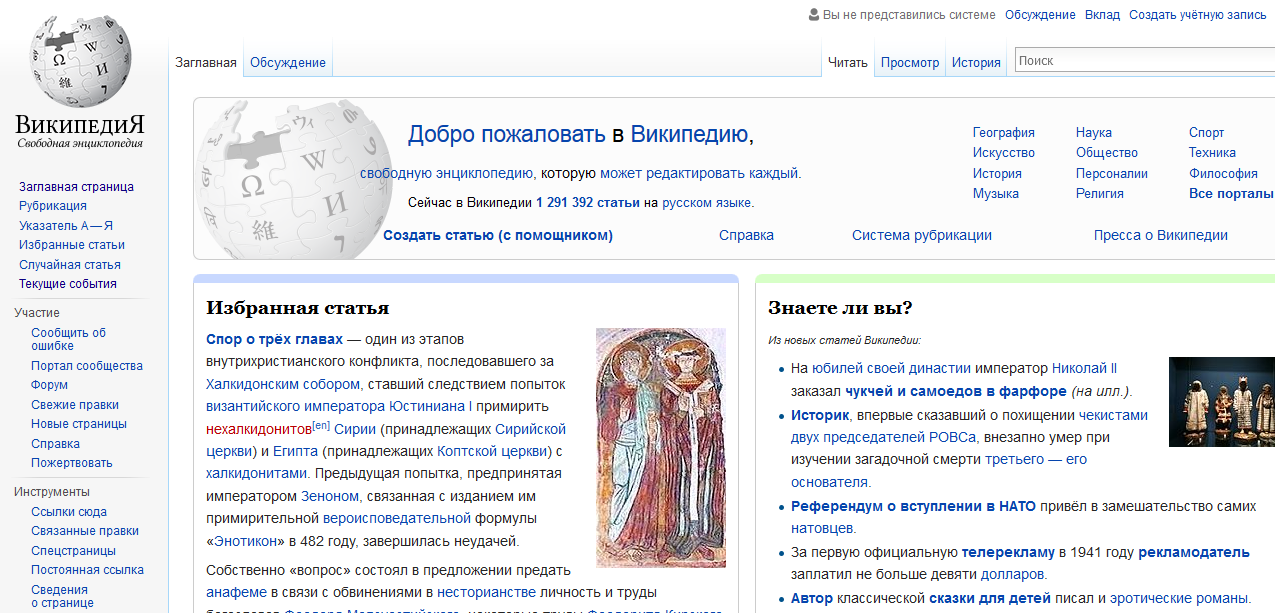Click Создать статью (с помощником)
The image size is (1275, 613).
(x=498, y=236)
